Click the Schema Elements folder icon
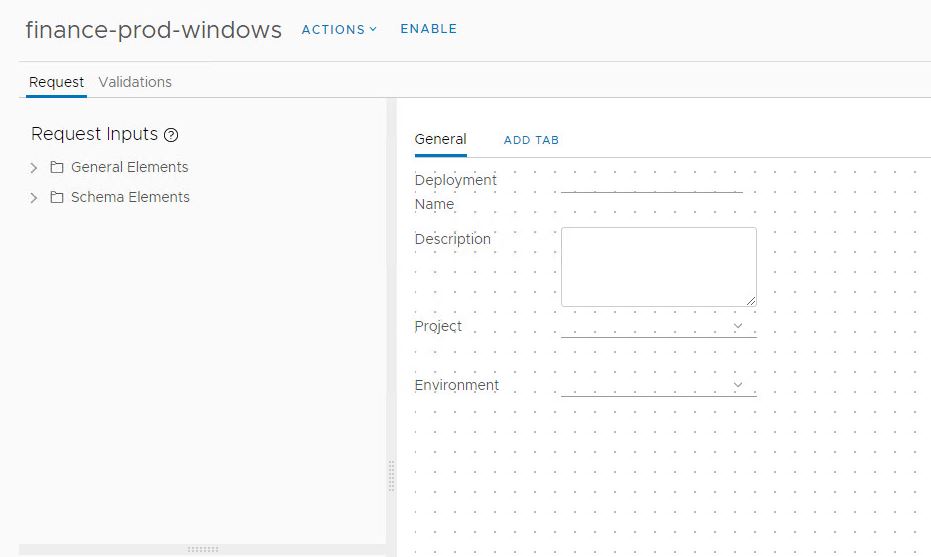 [57, 198]
